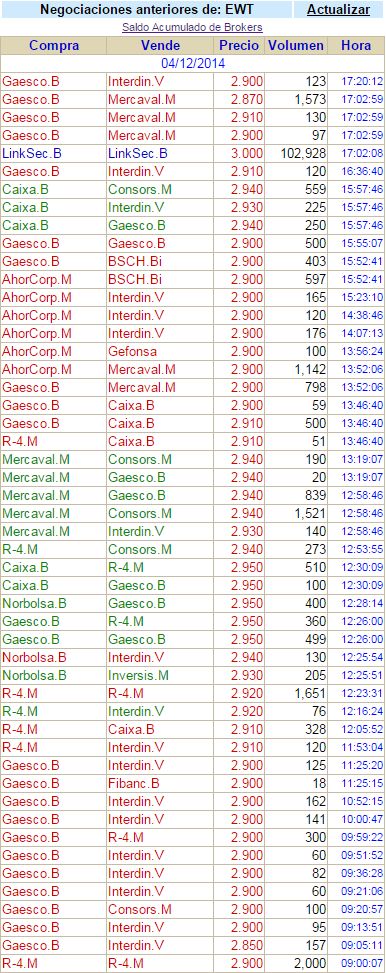Click the time 10:00:47
The height and width of the screenshot is (973, 386).
tap(362, 819)
